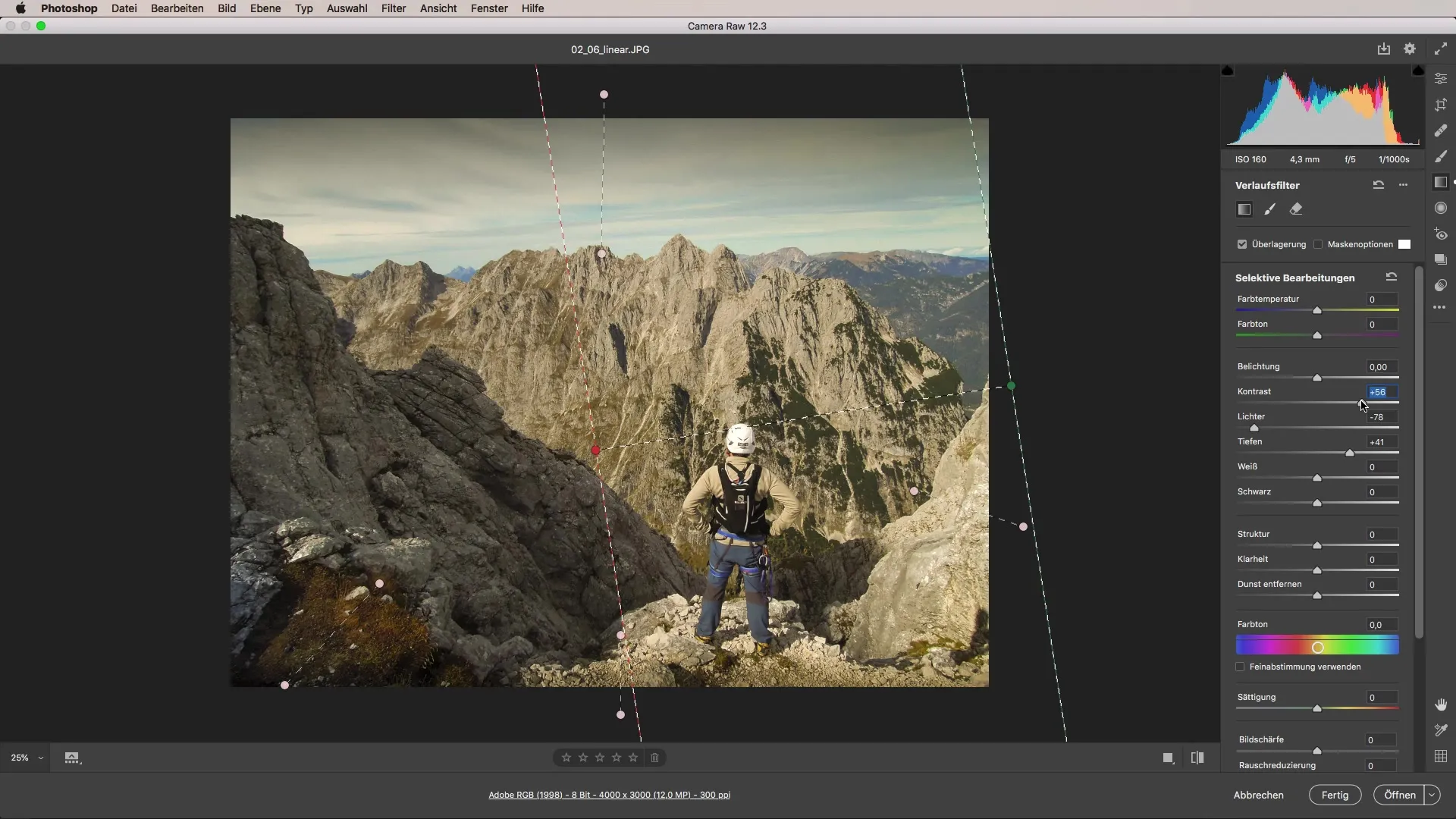Click the Tiefen slider handle
Screen dimensions: 1456x819
[1350, 453]
